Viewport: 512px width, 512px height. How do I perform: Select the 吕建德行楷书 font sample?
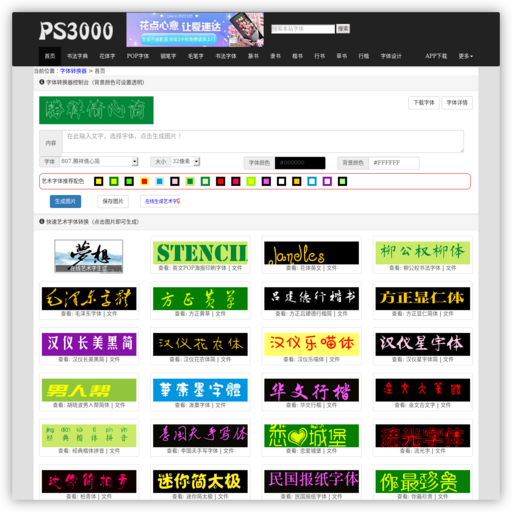312,299
